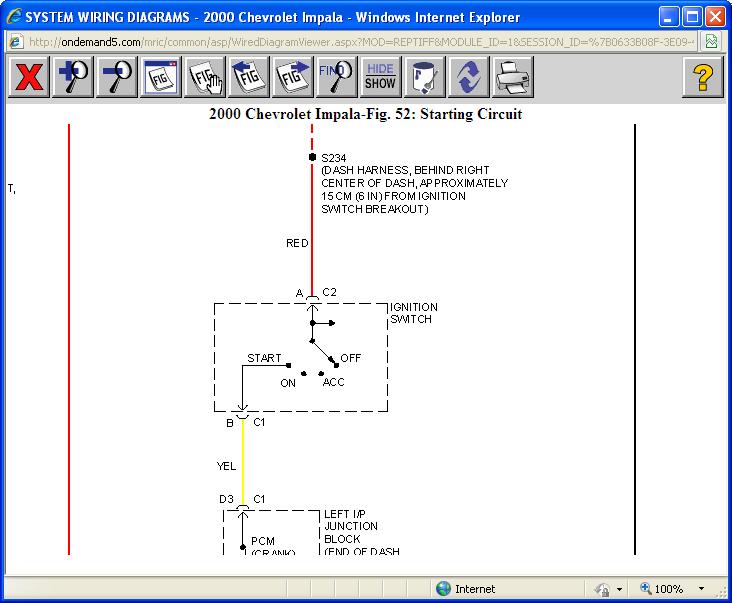Click the OFF switch position label
The width and height of the screenshot is (732, 603).
pyautogui.click(x=351, y=358)
